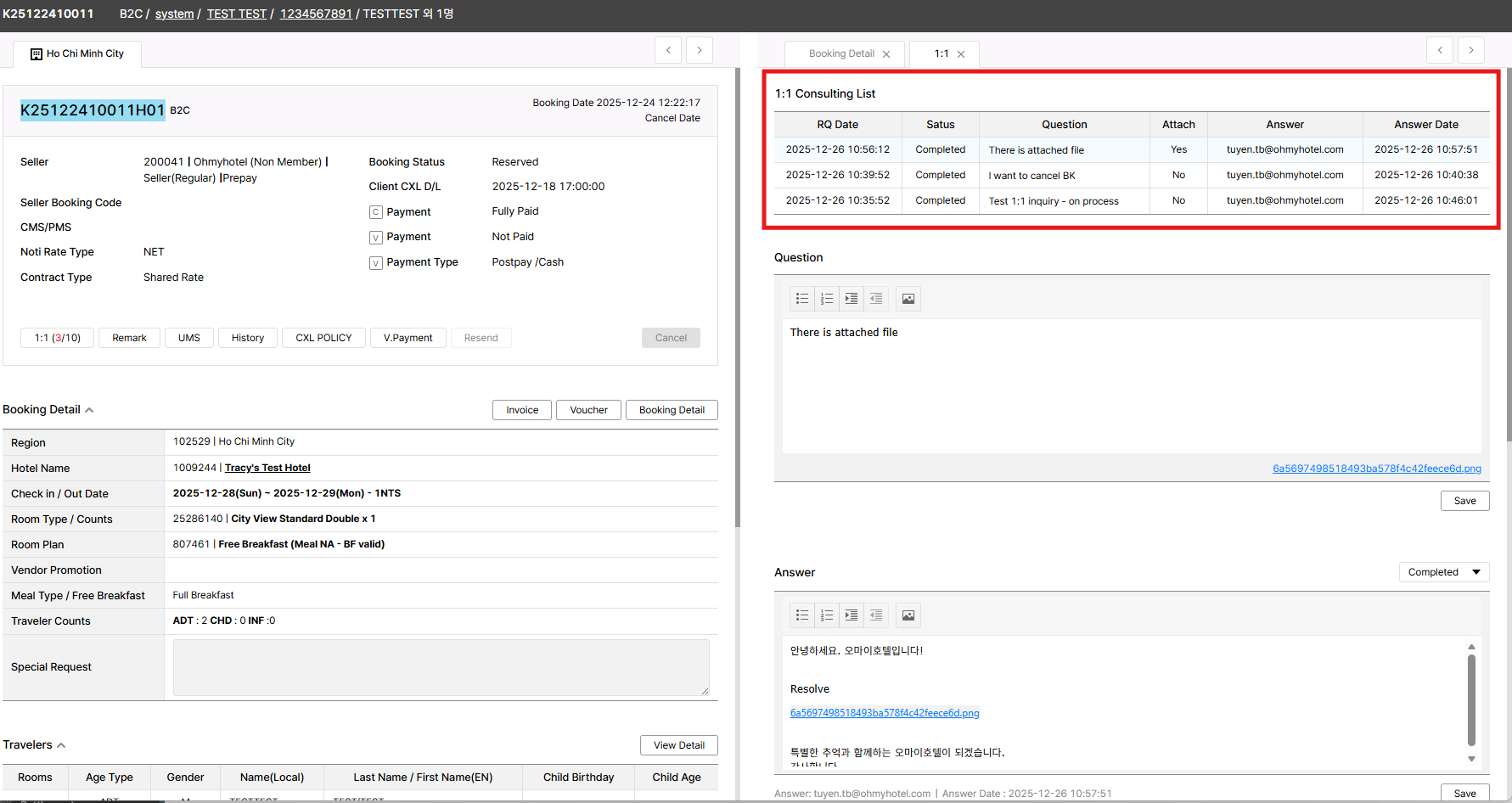Open Tracy's Test Hotel link
The height and width of the screenshot is (803, 1512).
pos(267,468)
